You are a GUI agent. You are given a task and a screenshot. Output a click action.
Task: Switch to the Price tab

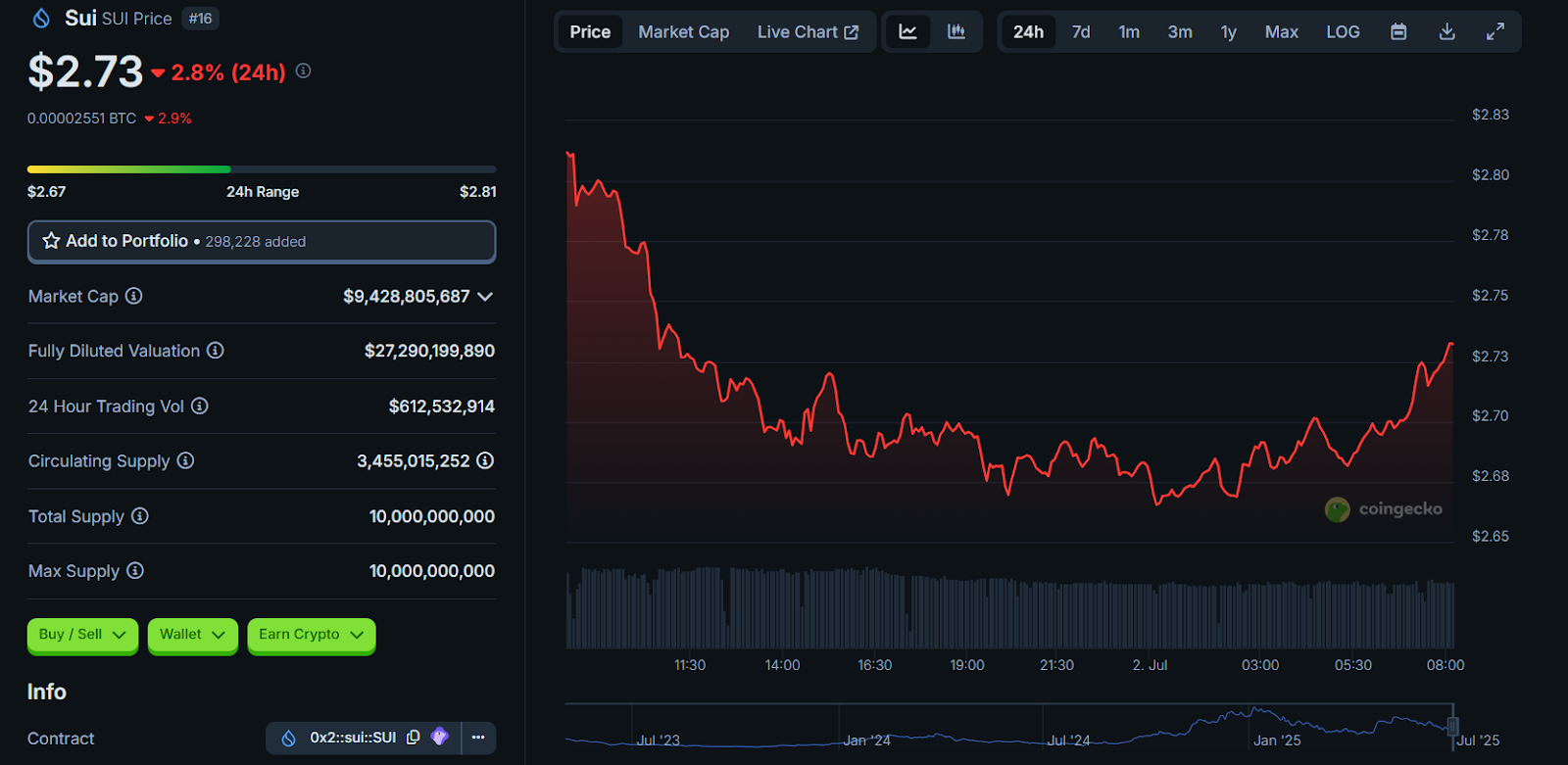pos(590,31)
